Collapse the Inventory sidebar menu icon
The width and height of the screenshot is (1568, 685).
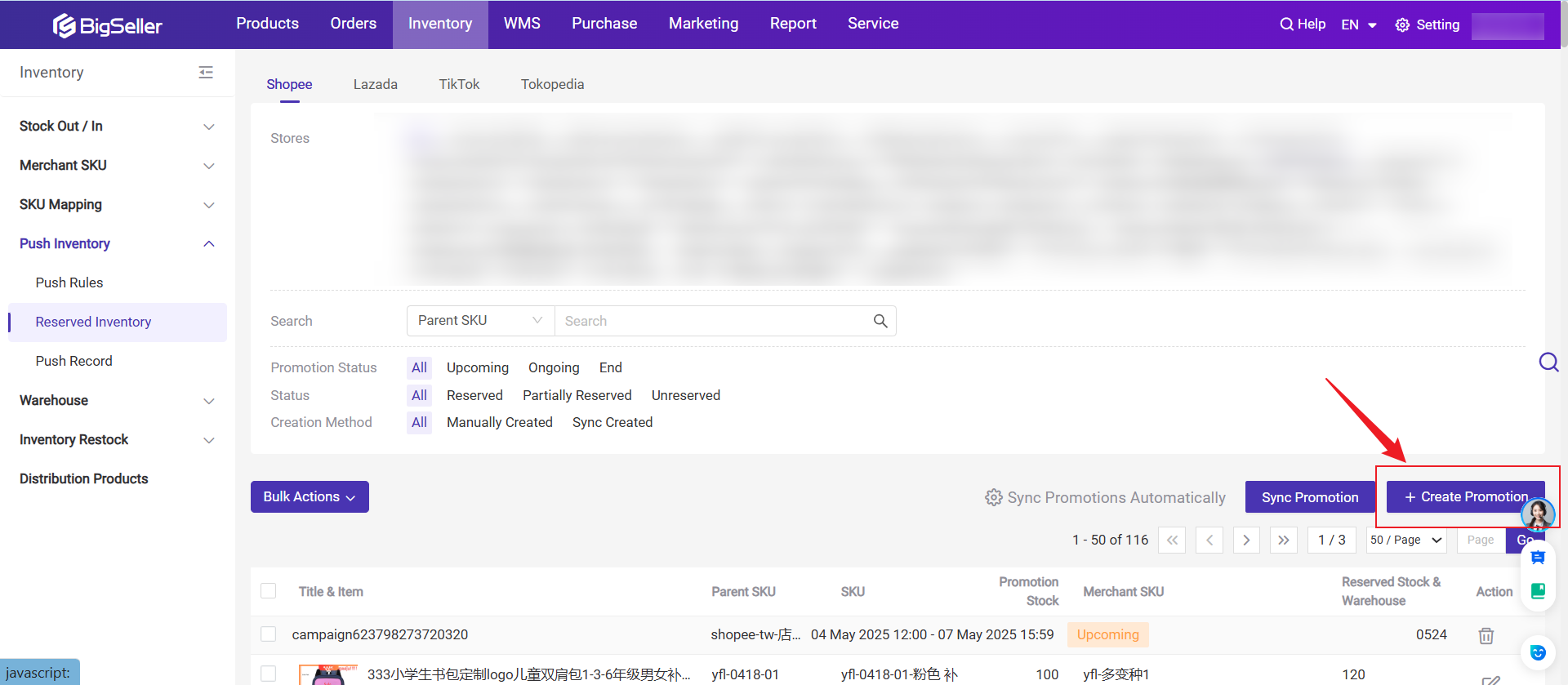point(206,73)
